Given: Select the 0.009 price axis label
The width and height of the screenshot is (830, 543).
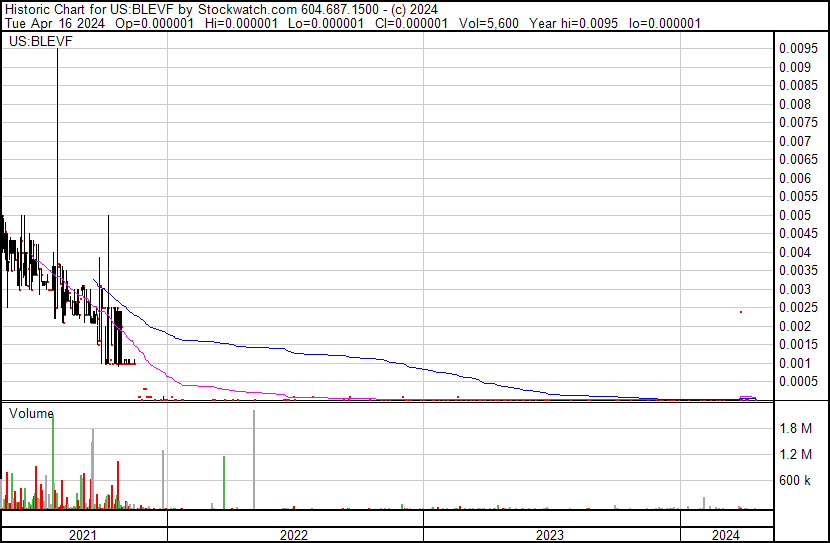Looking at the screenshot, I should (x=795, y=67).
